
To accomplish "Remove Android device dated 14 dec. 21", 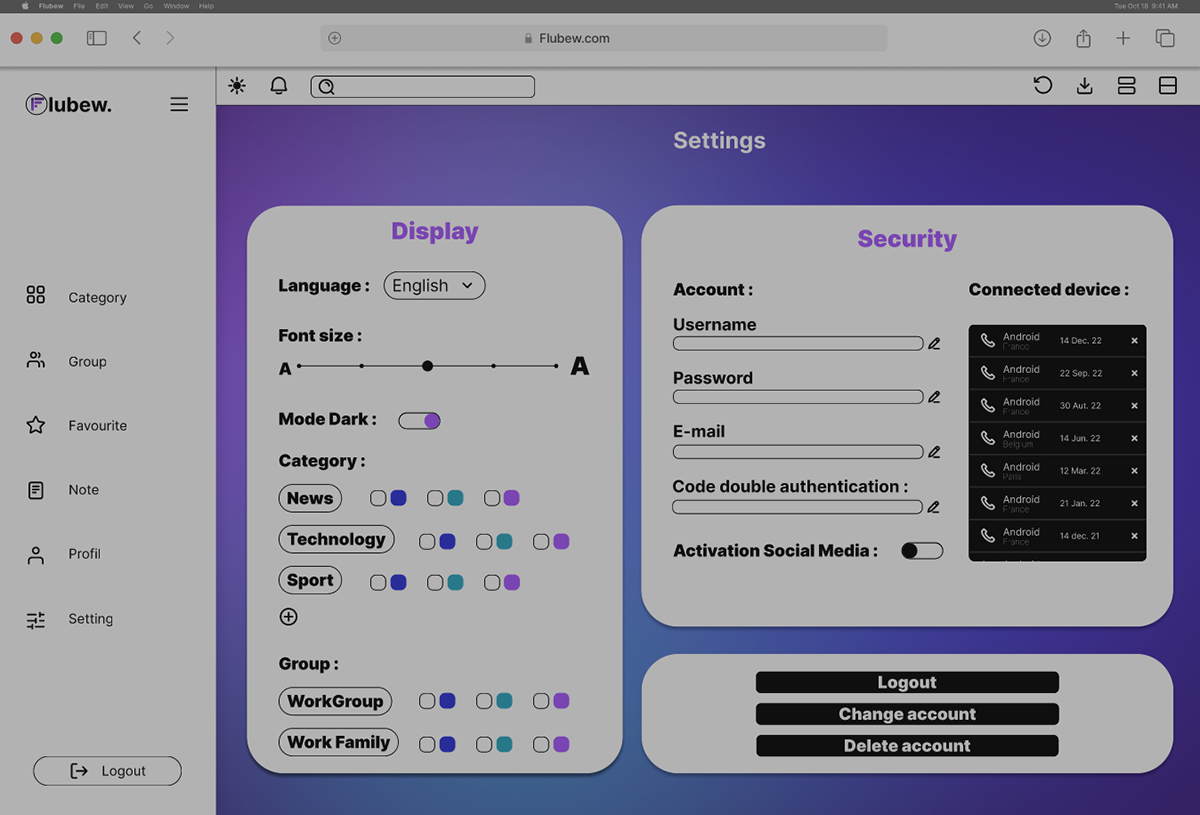I will [x=1134, y=536].
